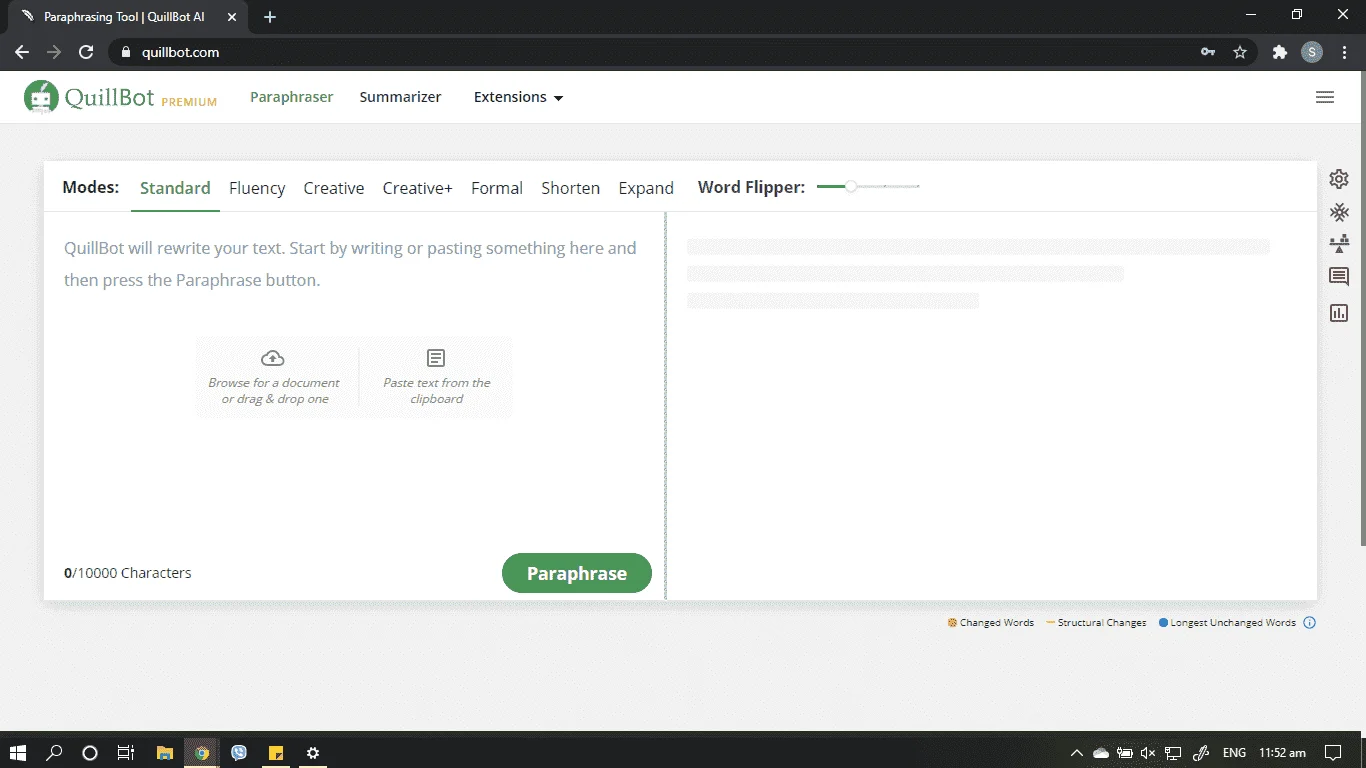Switch to Fluency mode

(257, 188)
